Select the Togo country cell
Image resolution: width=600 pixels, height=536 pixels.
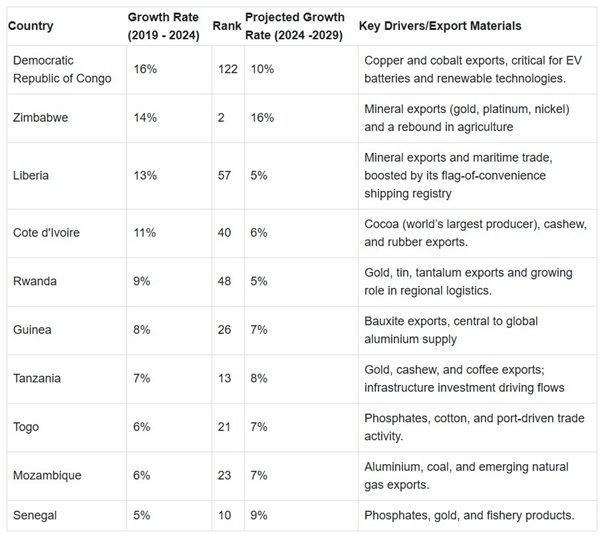[x=26, y=427]
